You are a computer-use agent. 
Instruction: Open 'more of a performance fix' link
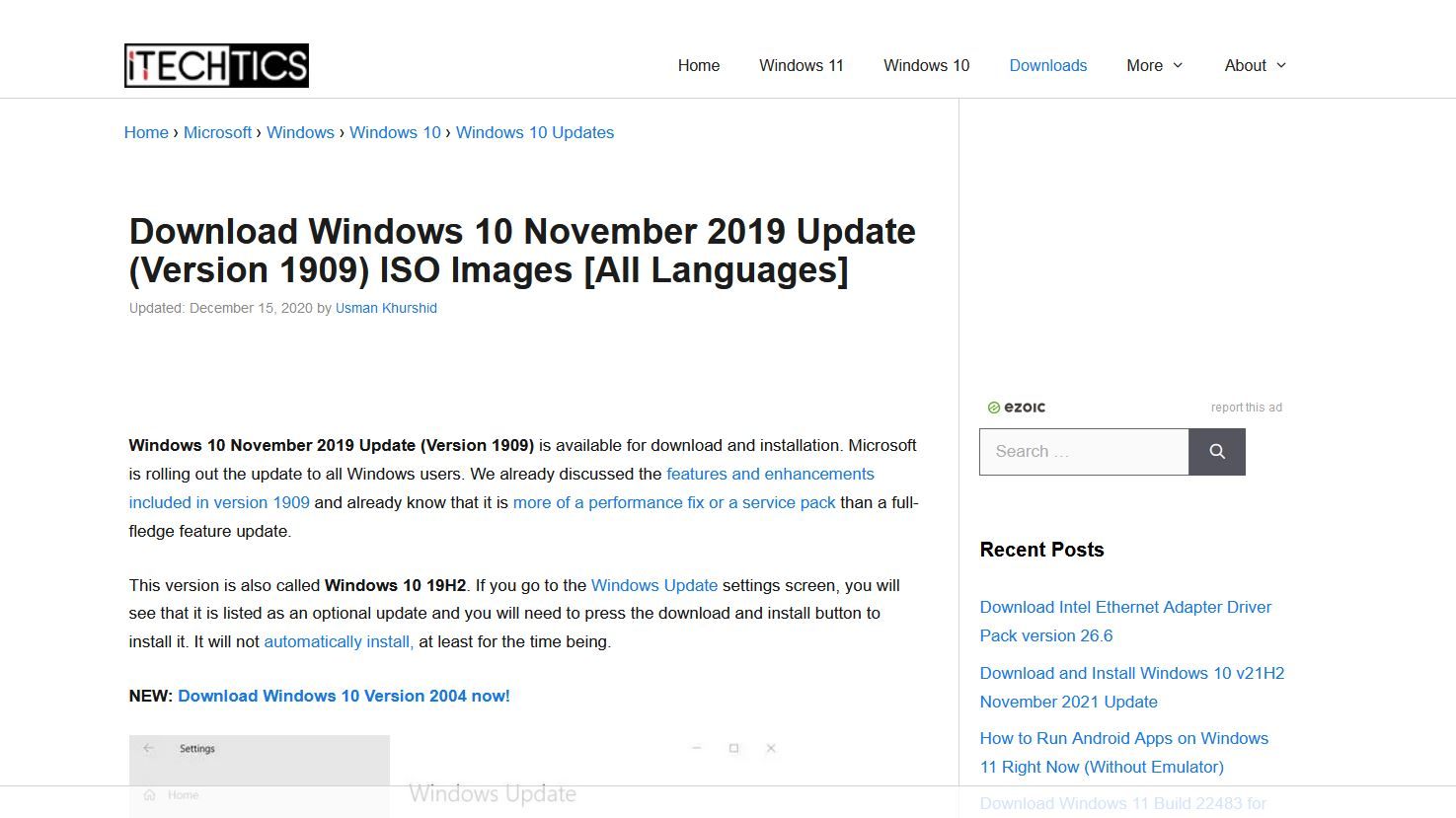pyautogui.click(x=674, y=502)
